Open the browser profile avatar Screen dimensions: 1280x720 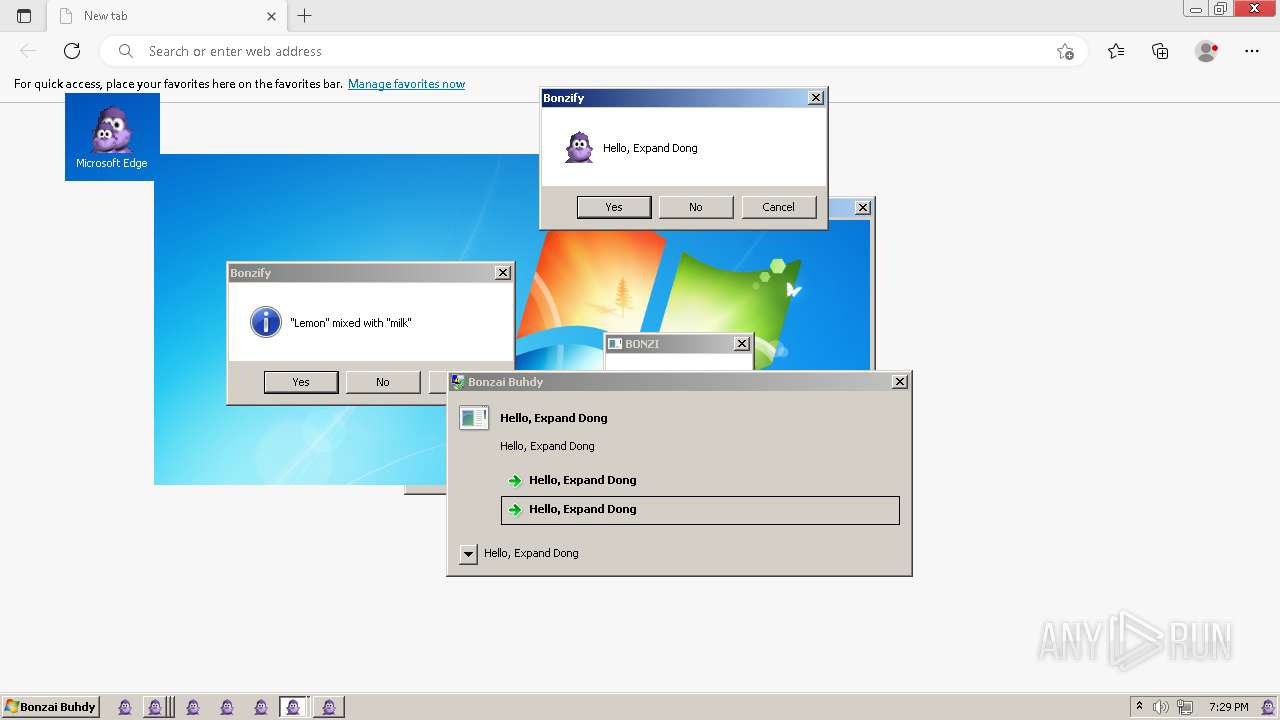coord(1207,51)
